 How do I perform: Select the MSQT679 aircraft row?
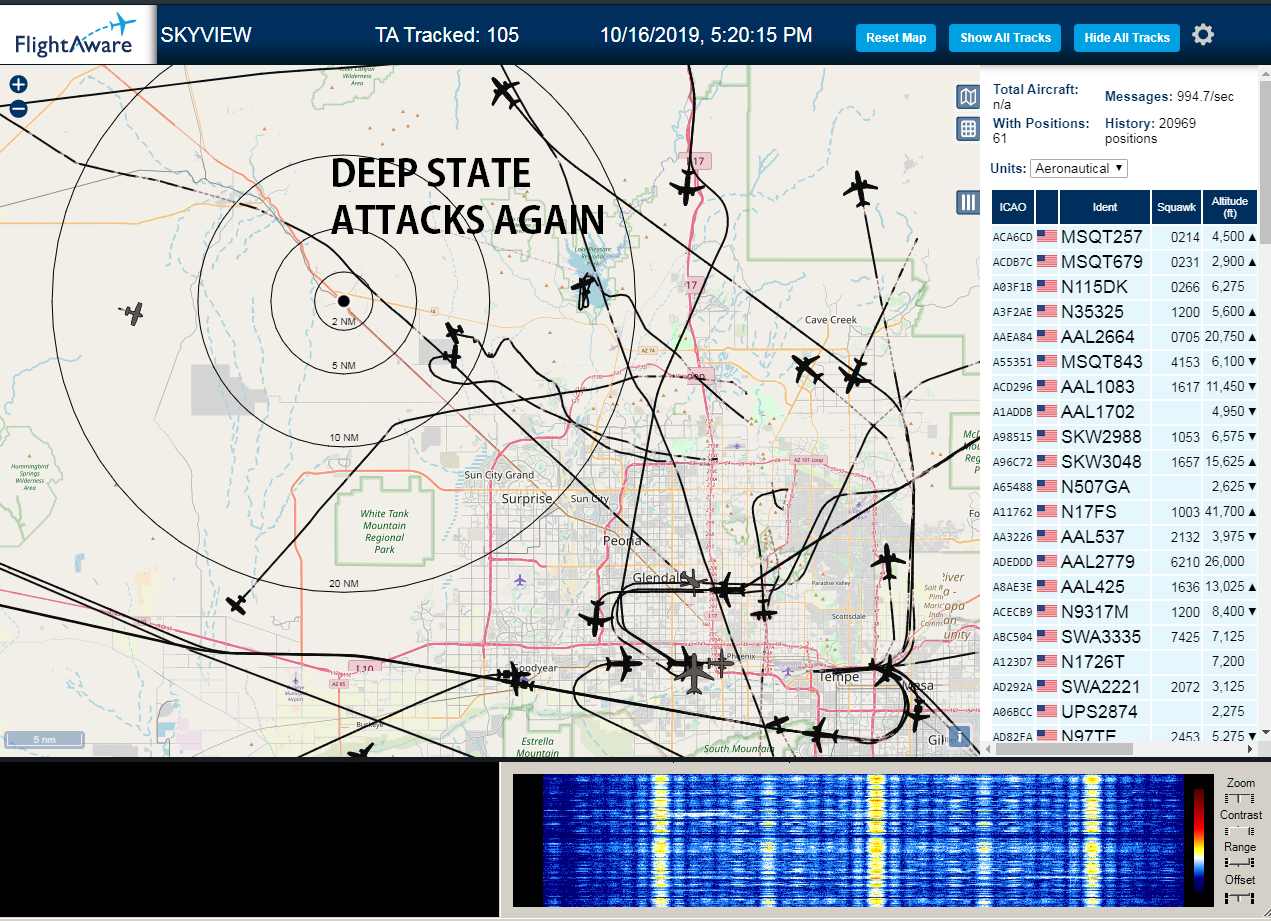pyautogui.click(x=1125, y=262)
